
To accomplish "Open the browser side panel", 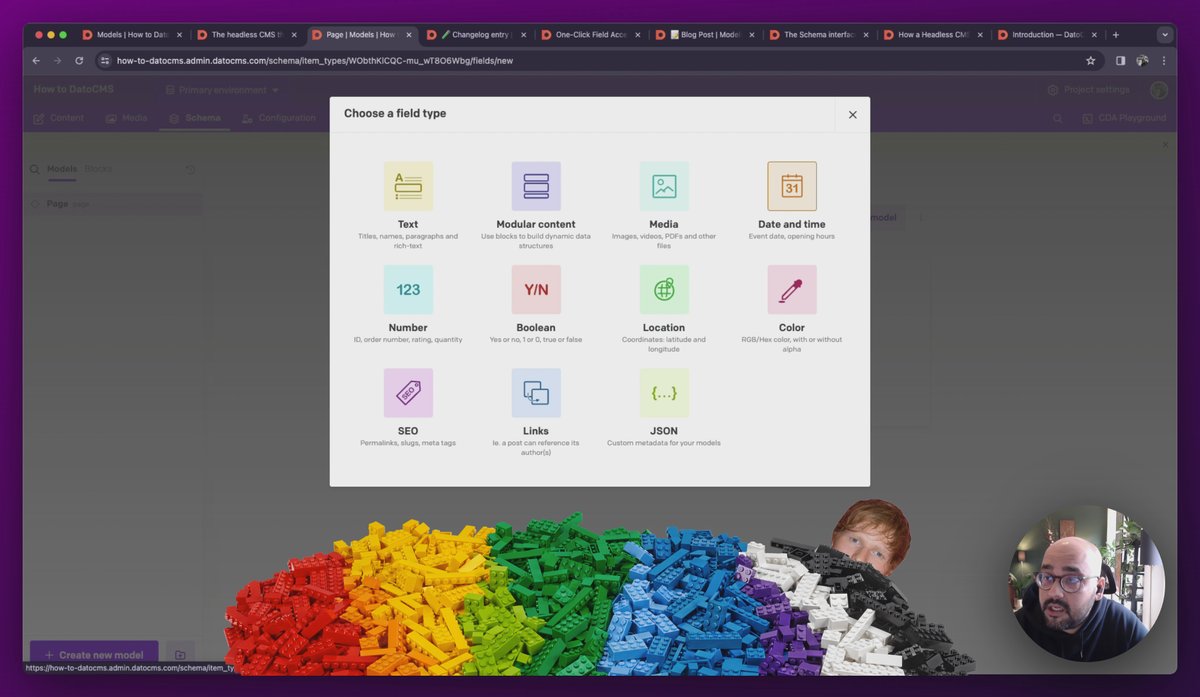I will click(x=1120, y=60).
